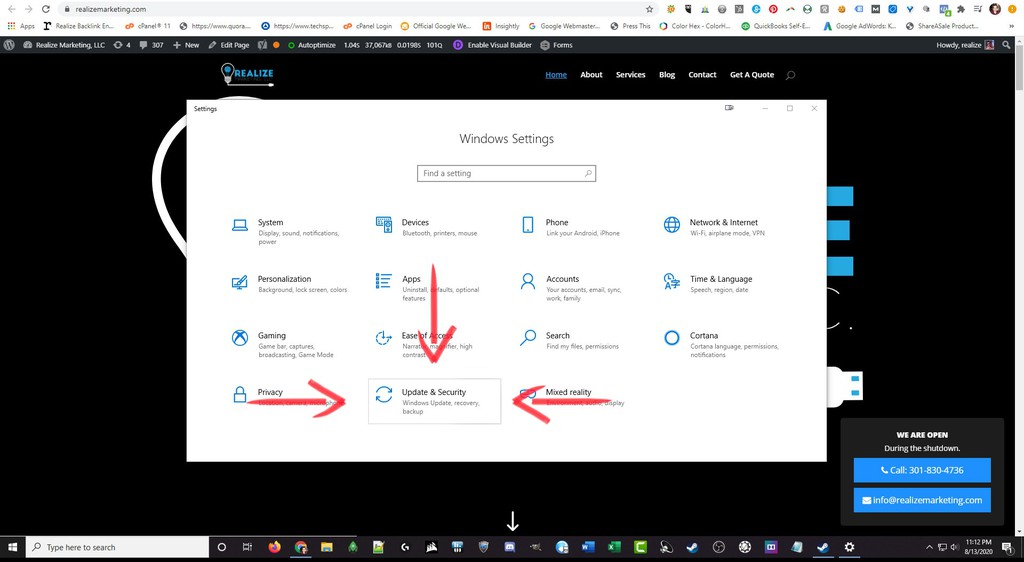Click Get A Quote in site navigation
Image resolution: width=1024 pixels, height=562 pixels.
[x=752, y=75]
